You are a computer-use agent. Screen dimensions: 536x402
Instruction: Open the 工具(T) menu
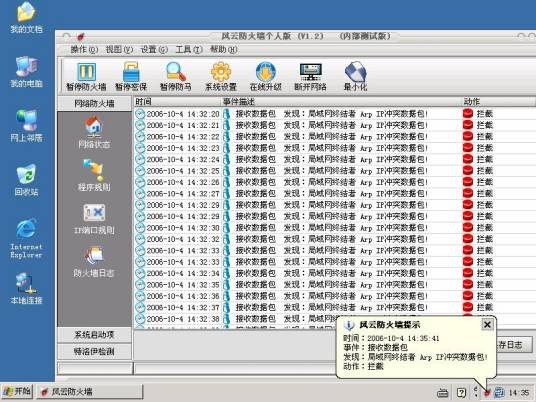click(x=189, y=50)
